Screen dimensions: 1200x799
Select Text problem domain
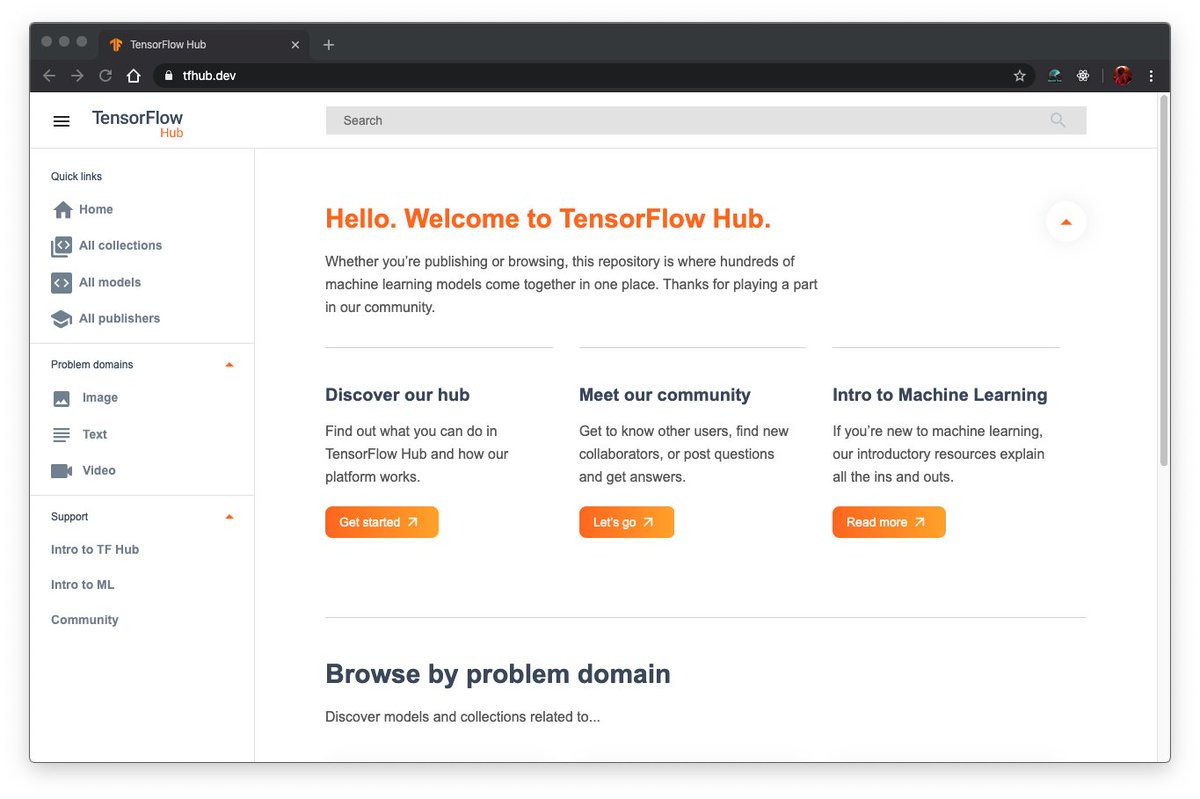tap(95, 435)
